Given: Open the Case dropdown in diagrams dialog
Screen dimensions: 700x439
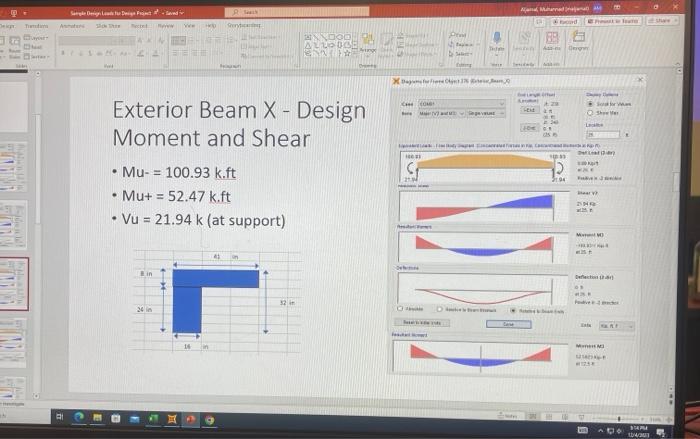Looking at the screenshot, I should pyautogui.click(x=462, y=104).
